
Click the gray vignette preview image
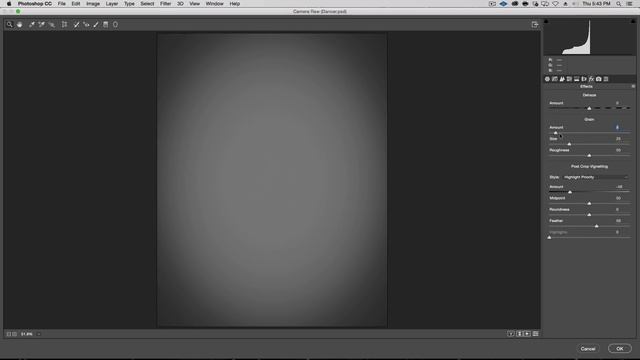(x=272, y=180)
